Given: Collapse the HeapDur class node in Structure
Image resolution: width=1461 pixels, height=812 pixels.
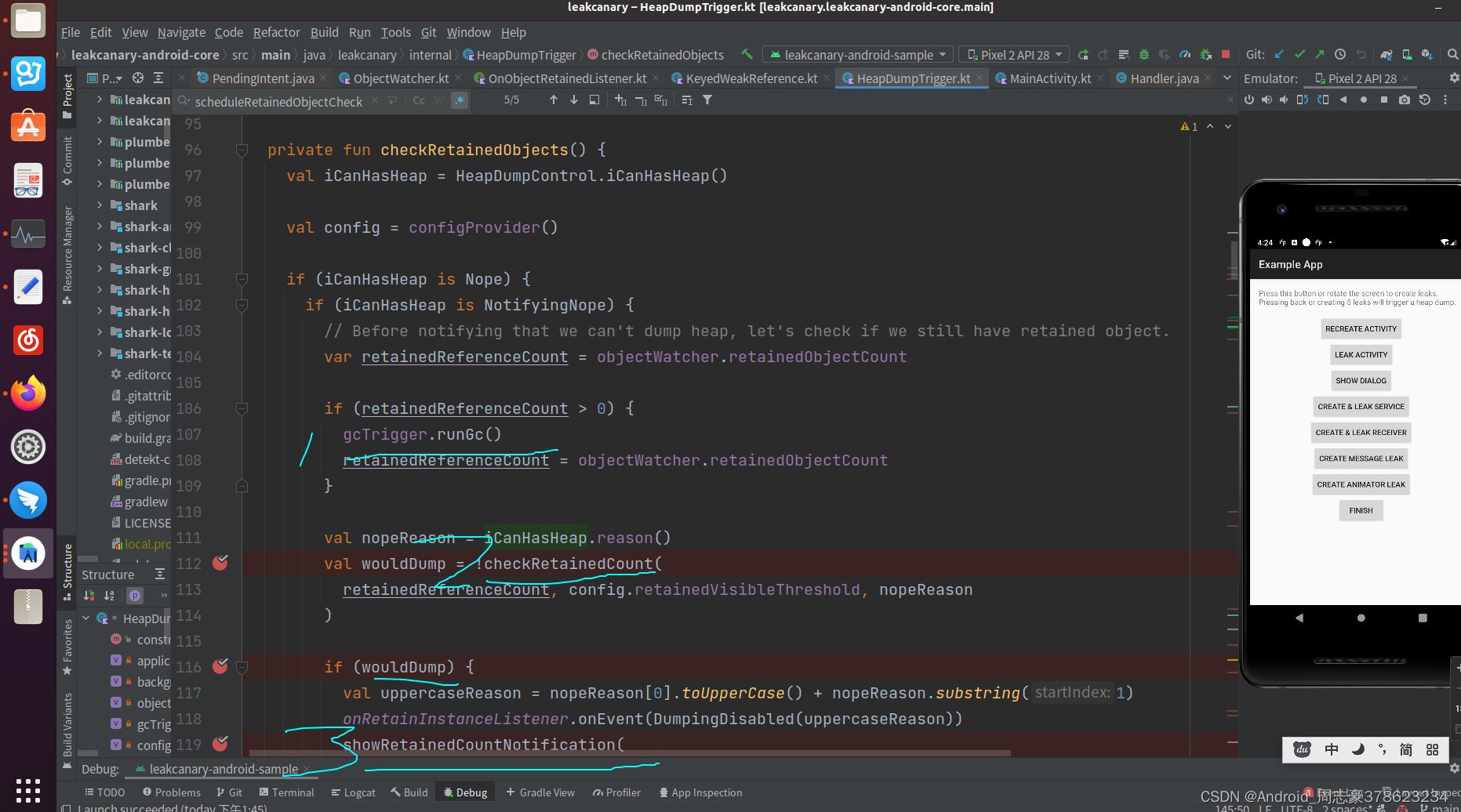Looking at the screenshot, I should click(86, 618).
